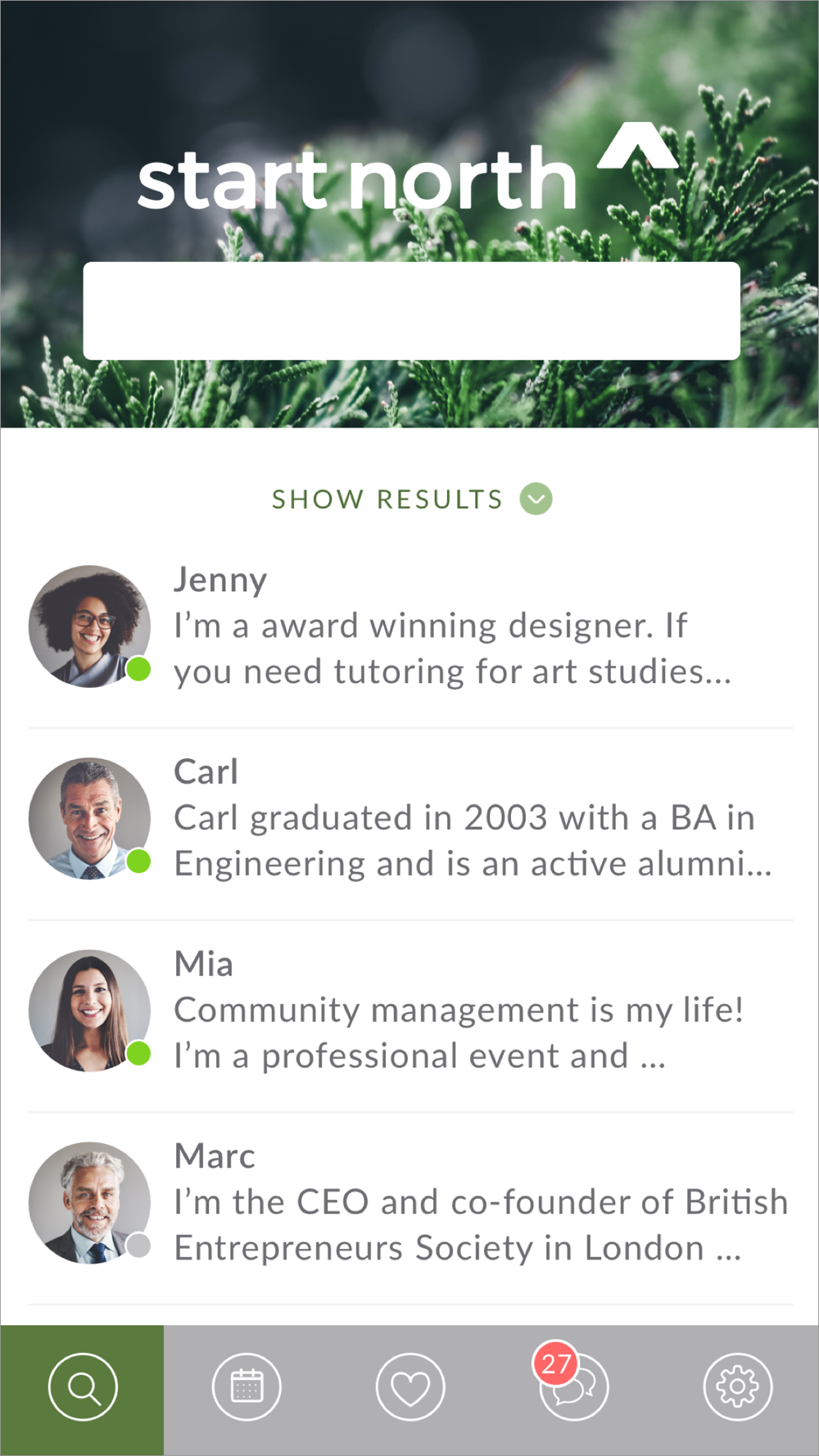This screenshot has height=1456, width=819.
Task: Open Jenny's profile photo
Action: [89, 626]
